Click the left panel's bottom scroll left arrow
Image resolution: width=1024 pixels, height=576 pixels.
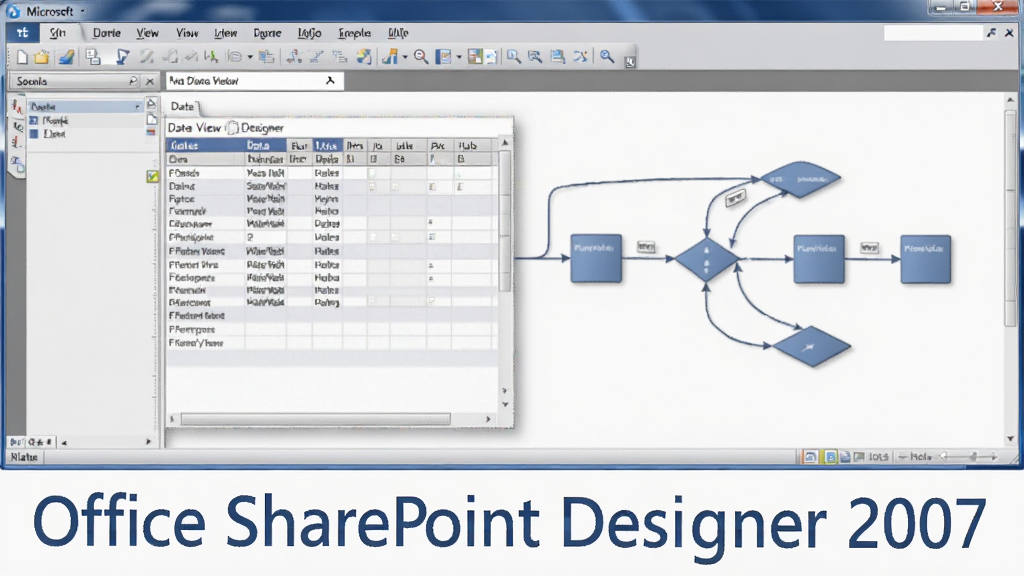point(64,443)
